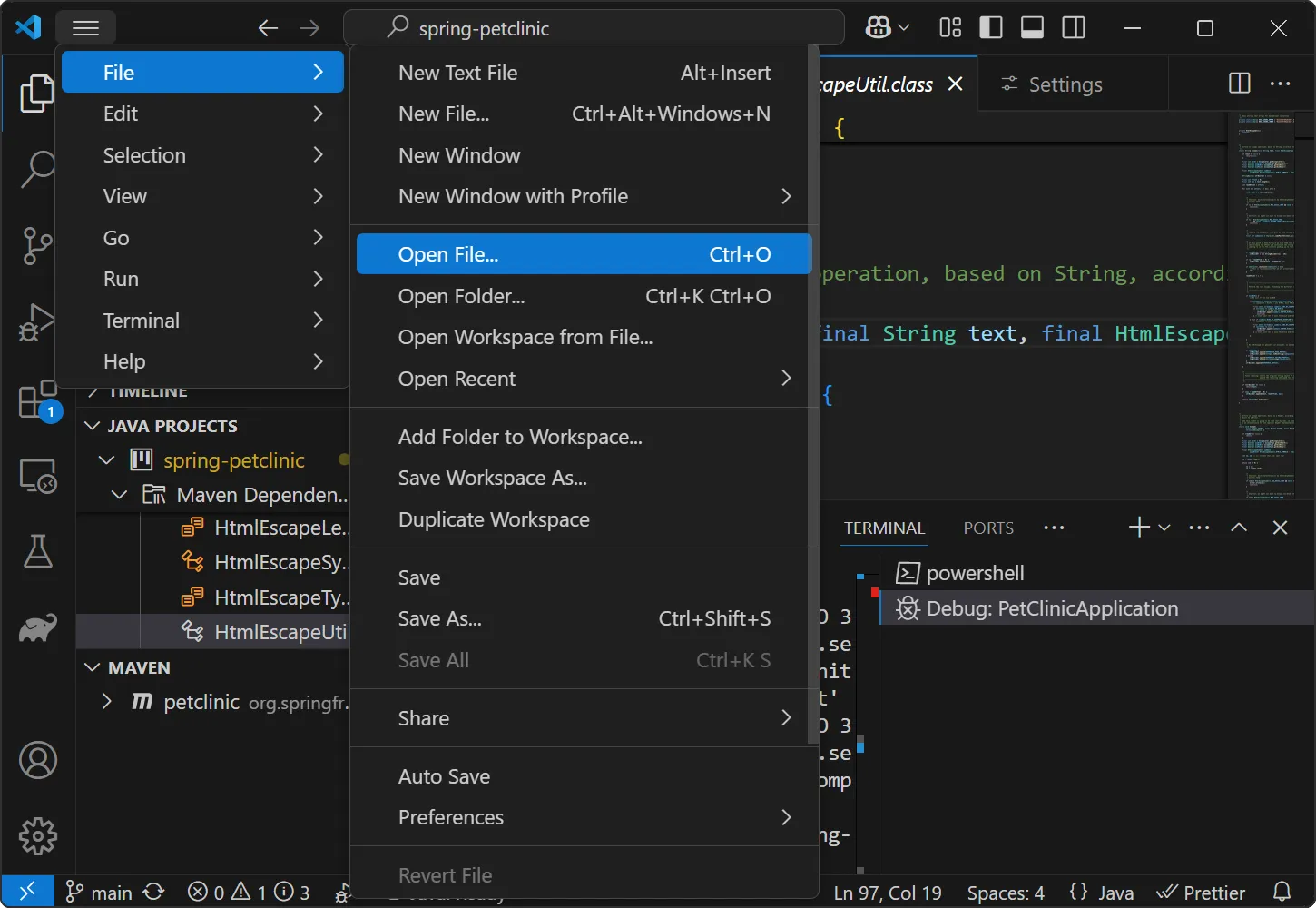The image size is (1316, 908).
Task: Split editor right icon
Action: [x=1239, y=84]
